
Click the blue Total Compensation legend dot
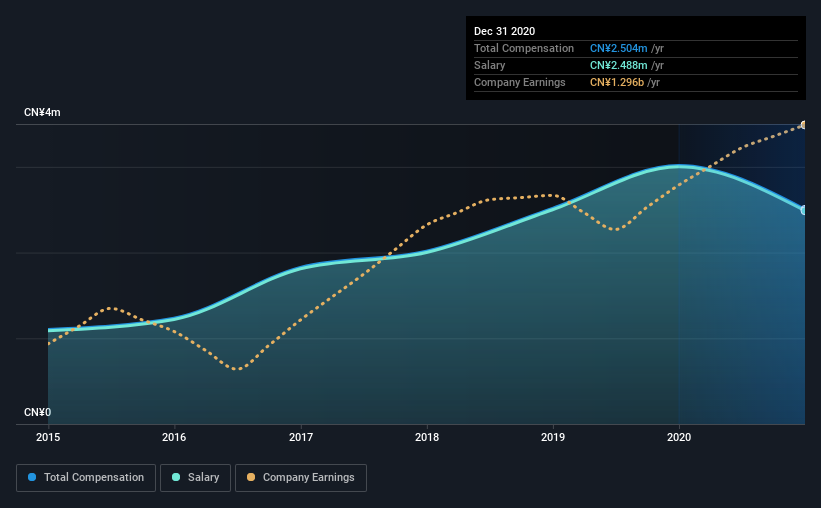pos(32,477)
